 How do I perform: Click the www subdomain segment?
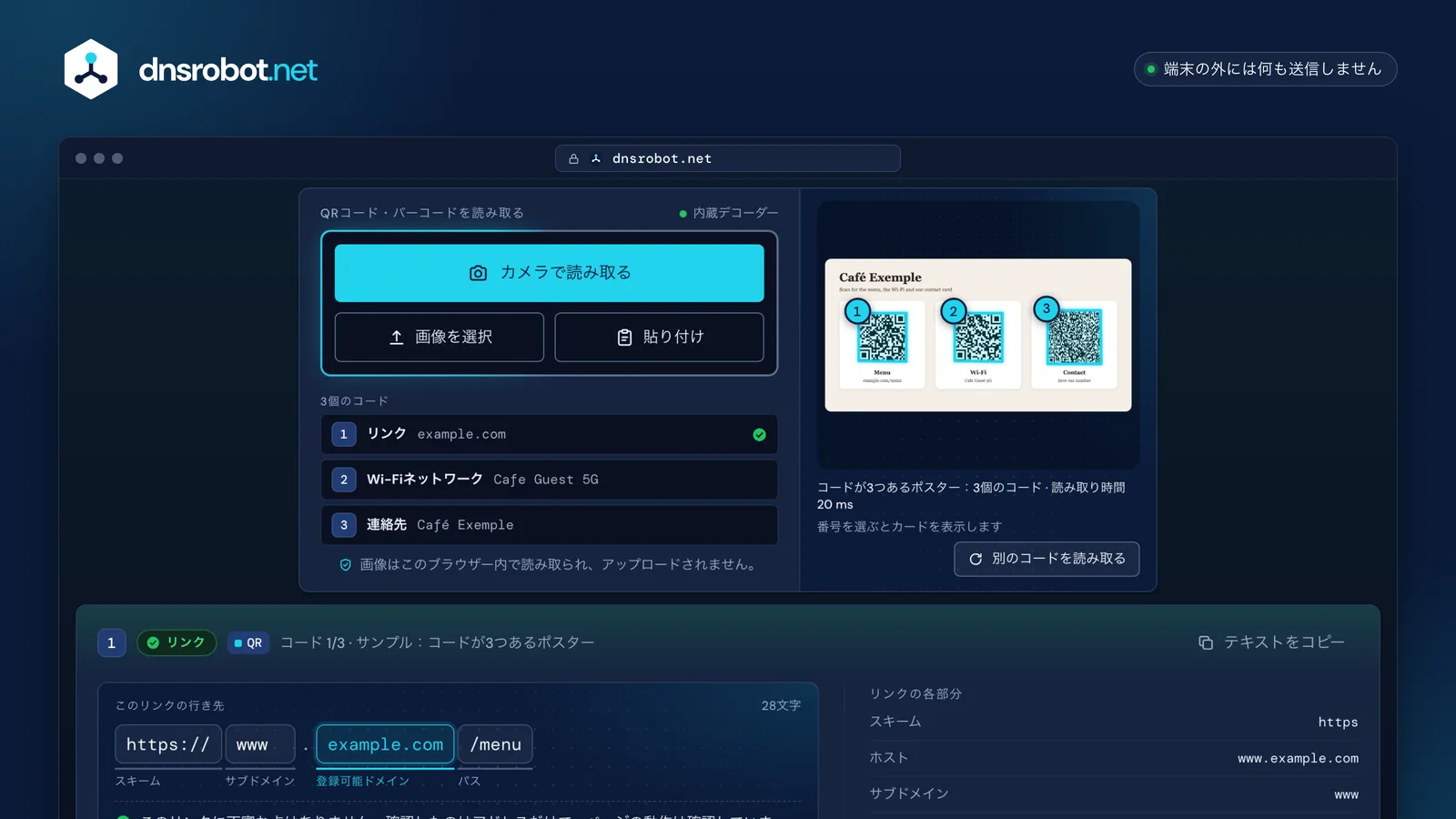point(260,744)
